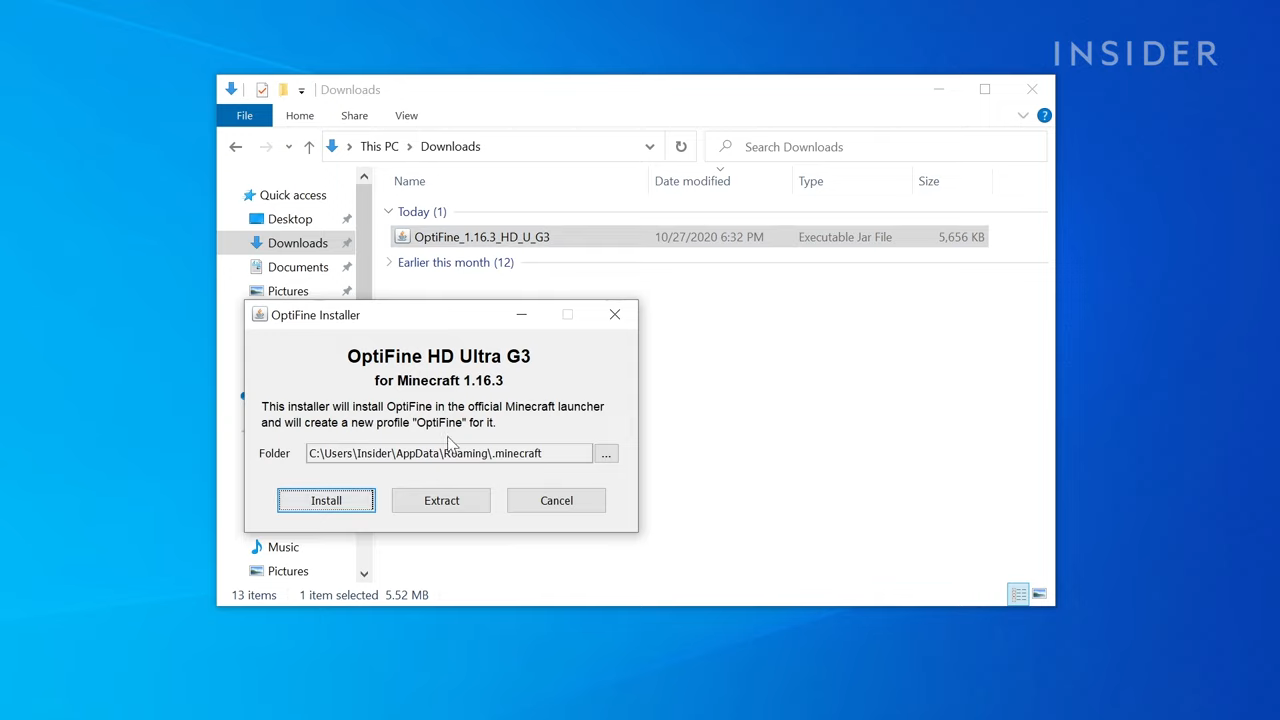Minimize the OptiFine Installer window

[521, 315]
